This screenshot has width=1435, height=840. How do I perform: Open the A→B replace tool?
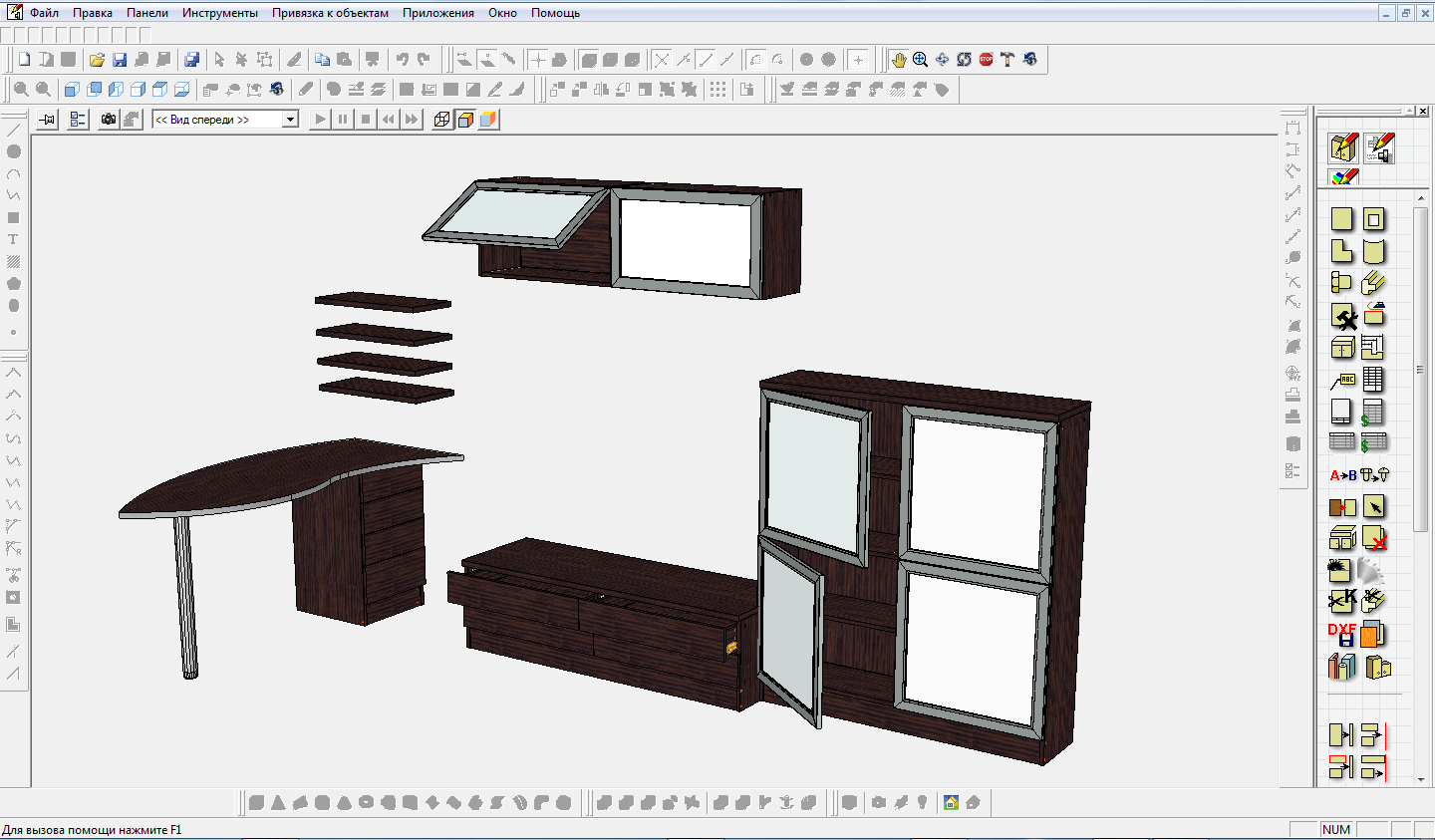(x=1342, y=475)
